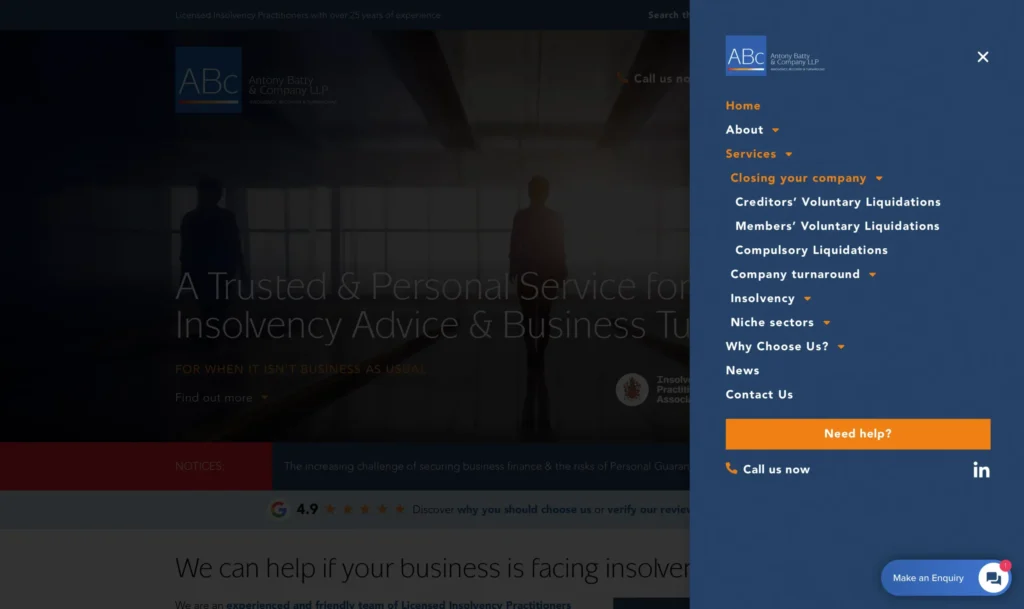Collapse the Closing your company arrow

[x=879, y=179]
